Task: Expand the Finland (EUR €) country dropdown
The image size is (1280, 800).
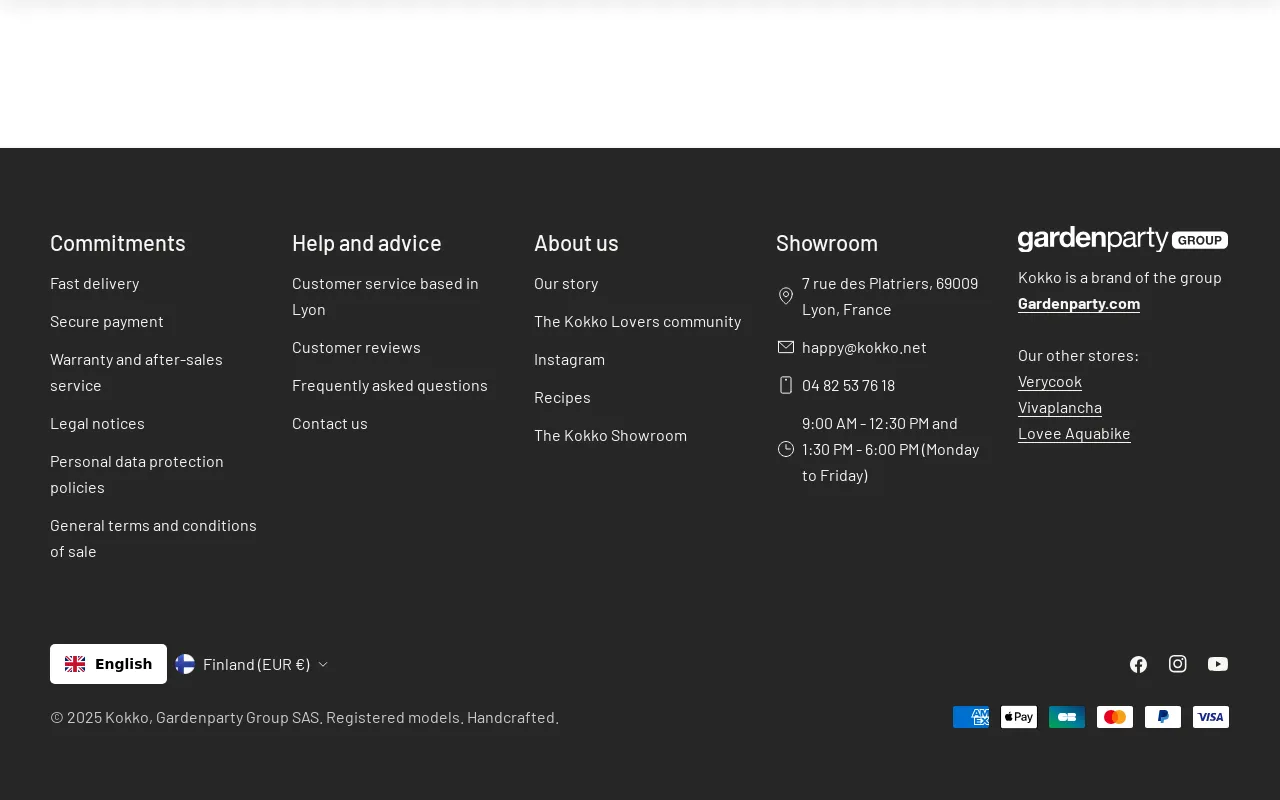Action: coord(251,664)
